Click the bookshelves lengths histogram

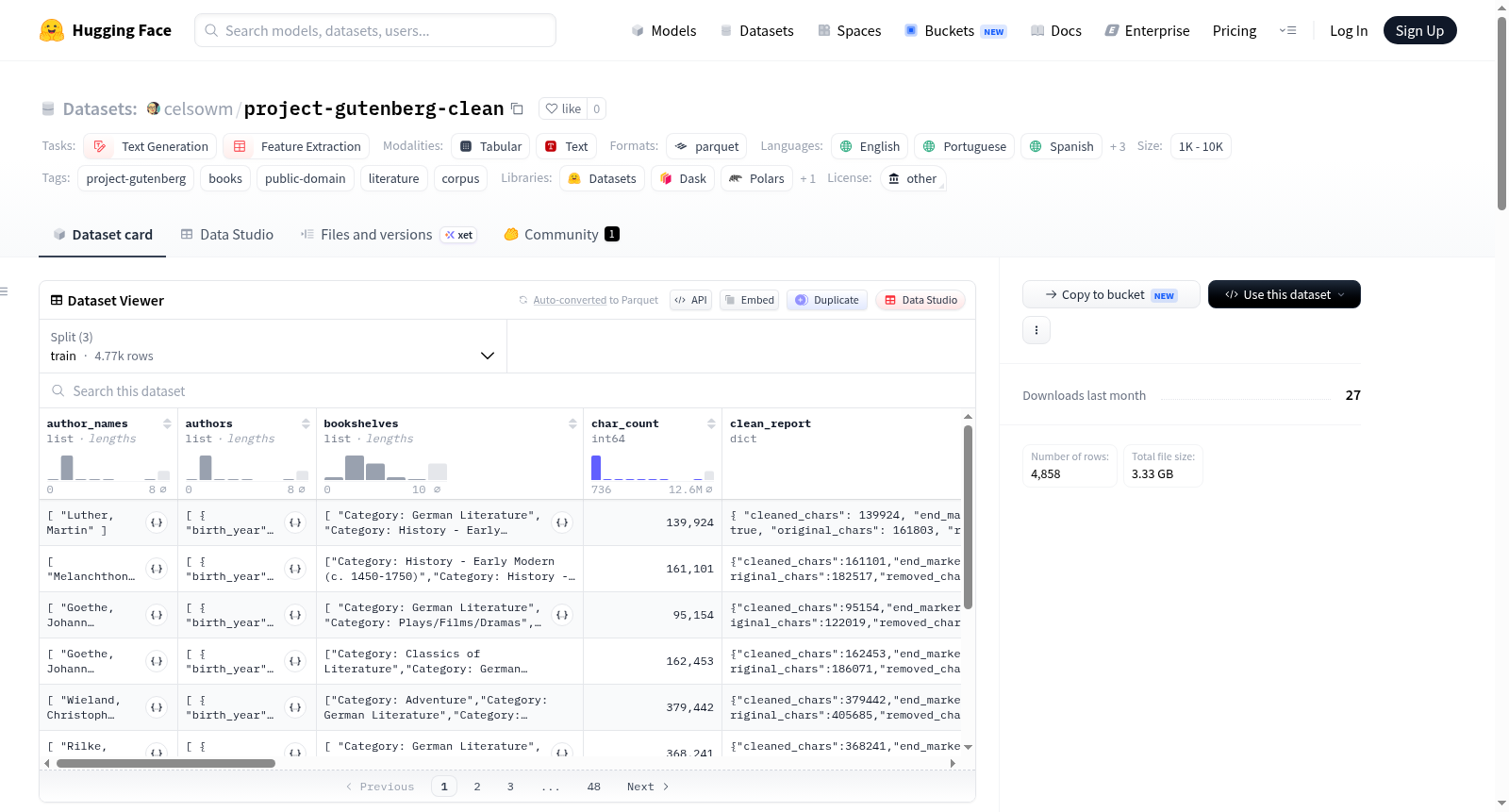(x=386, y=468)
